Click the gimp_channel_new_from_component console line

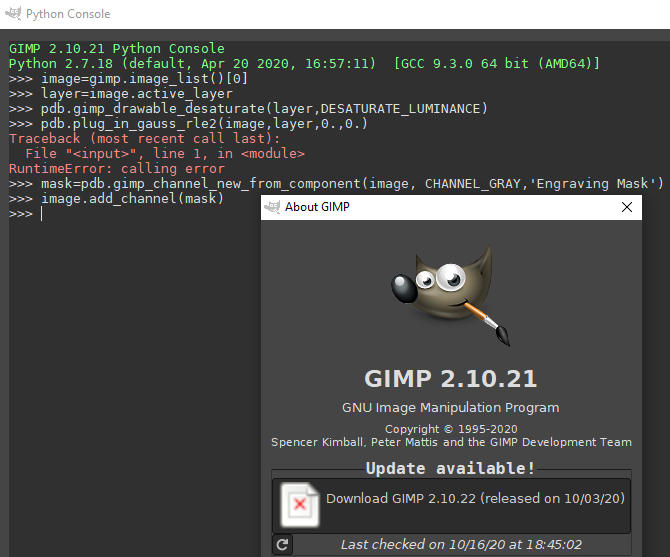pos(336,184)
